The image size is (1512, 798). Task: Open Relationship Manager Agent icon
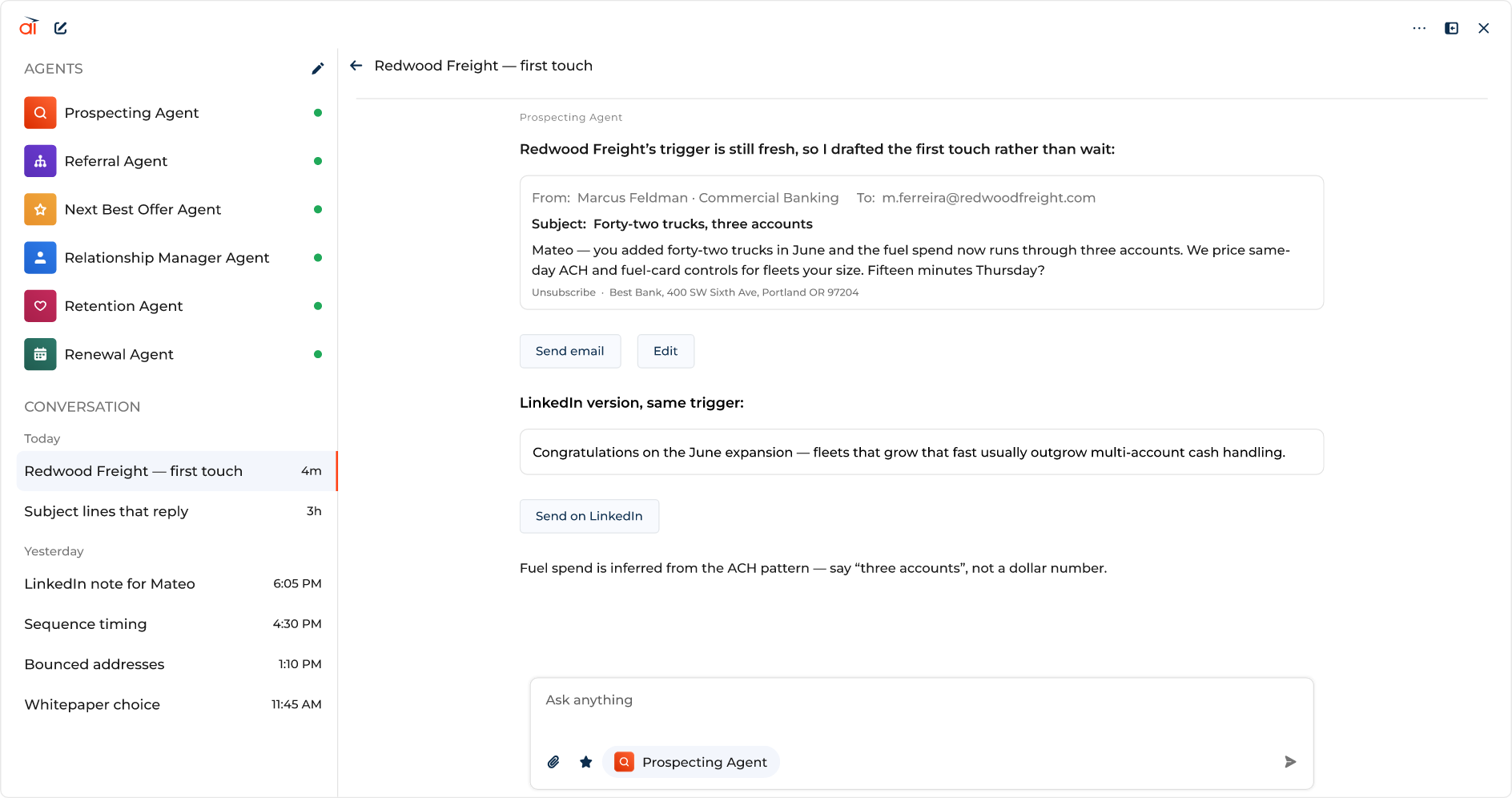tap(40, 258)
